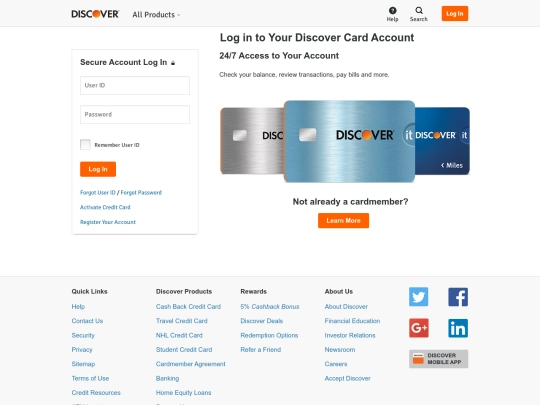The image size is (540, 405).
Task: Click the Learn More button
Action: click(x=343, y=220)
